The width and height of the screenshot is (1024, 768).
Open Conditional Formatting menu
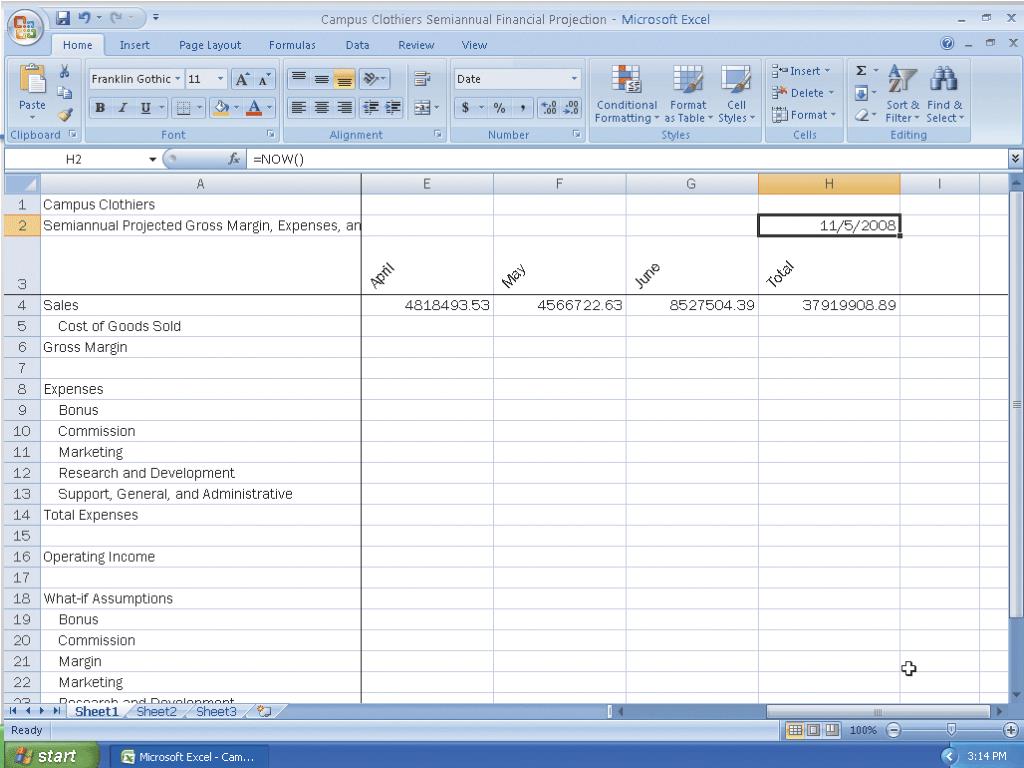(x=626, y=94)
